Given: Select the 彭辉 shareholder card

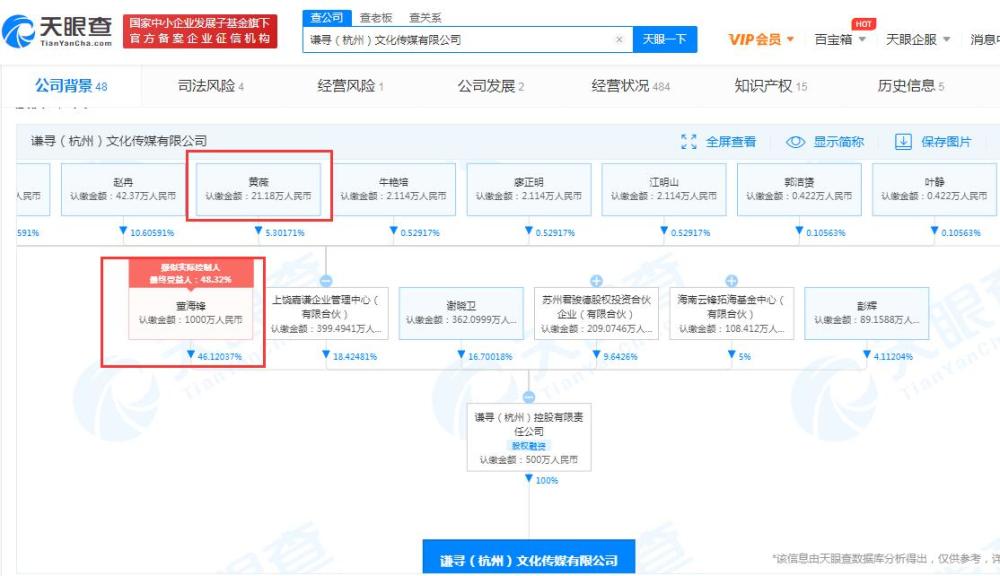Looking at the screenshot, I should coord(867,313).
